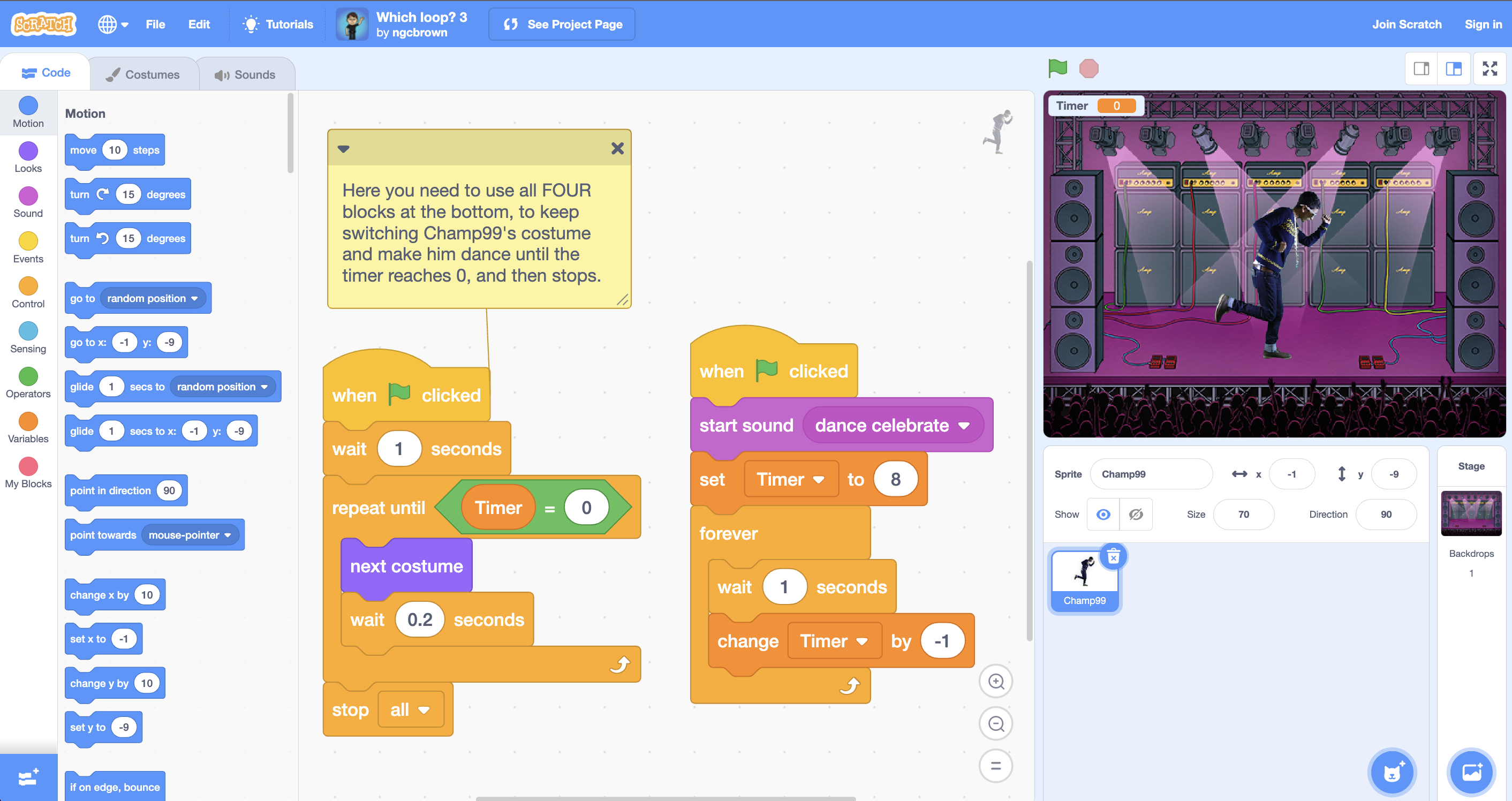The height and width of the screenshot is (801, 1512).
Task: Click the set Timer to 8 value
Action: (x=895, y=479)
